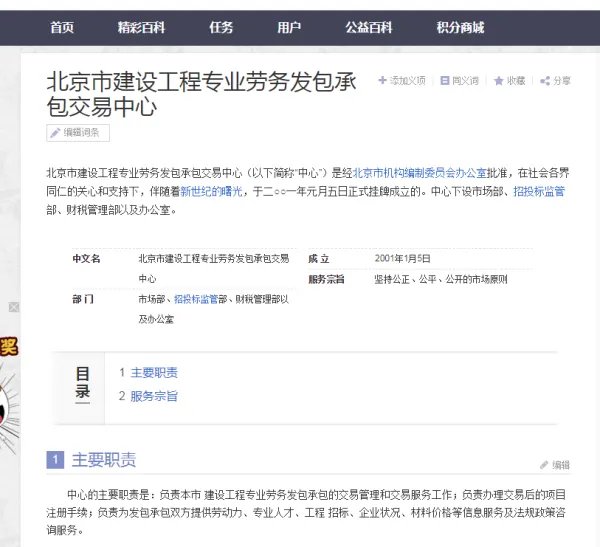The height and width of the screenshot is (547, 600).
Task: Click the 目录 label
Action: coord(83,383)
